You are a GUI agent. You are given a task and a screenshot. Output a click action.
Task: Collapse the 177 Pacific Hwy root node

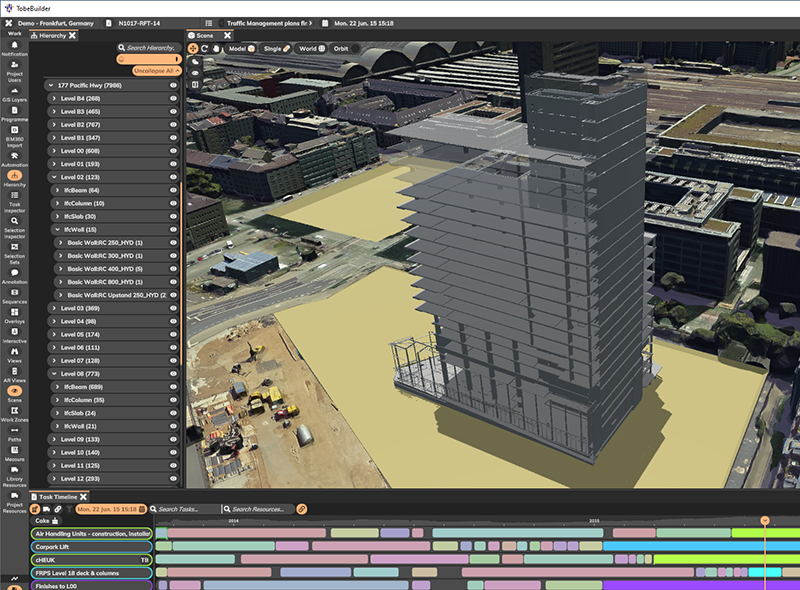(51, 85)
